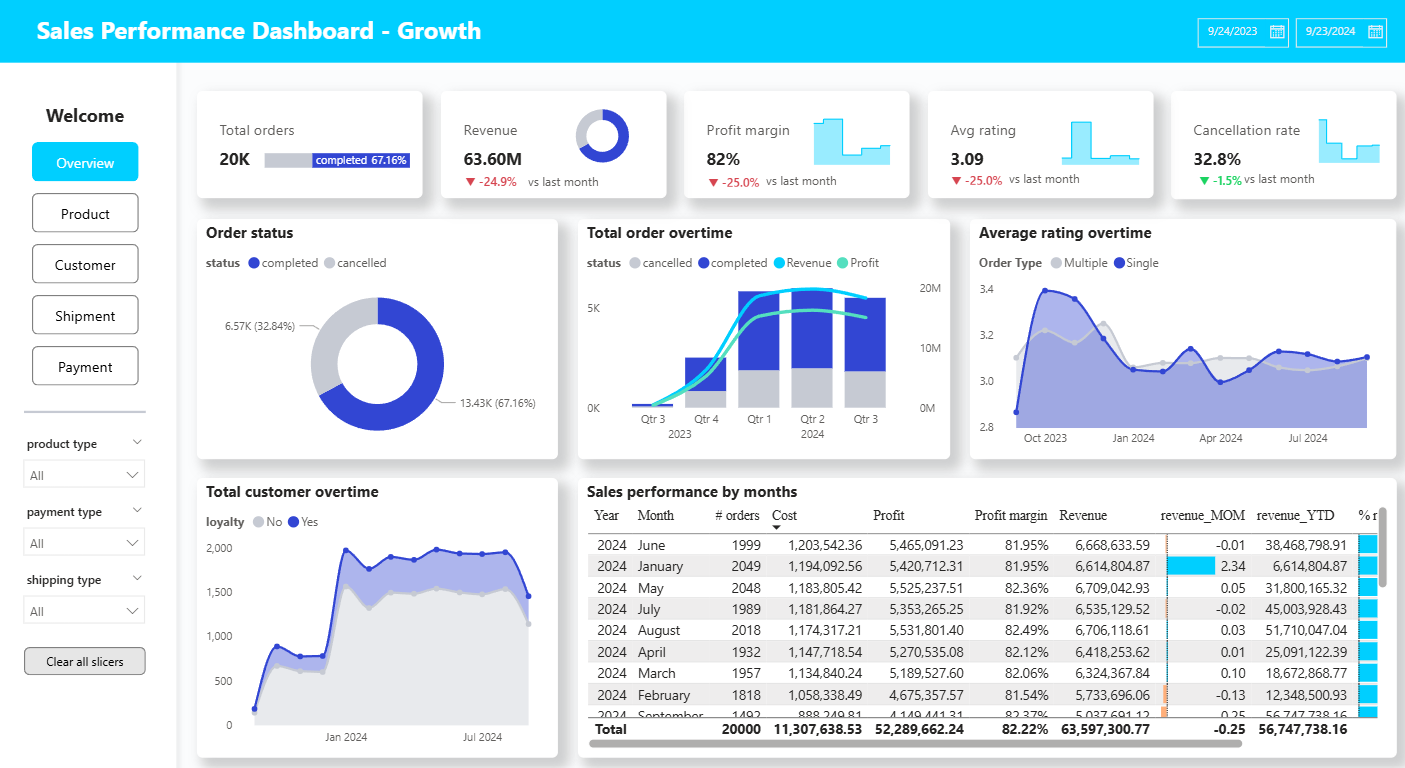Open the start date calendar picker icon
This screenshot has width=1405, height=768.
pos(1277,32)
